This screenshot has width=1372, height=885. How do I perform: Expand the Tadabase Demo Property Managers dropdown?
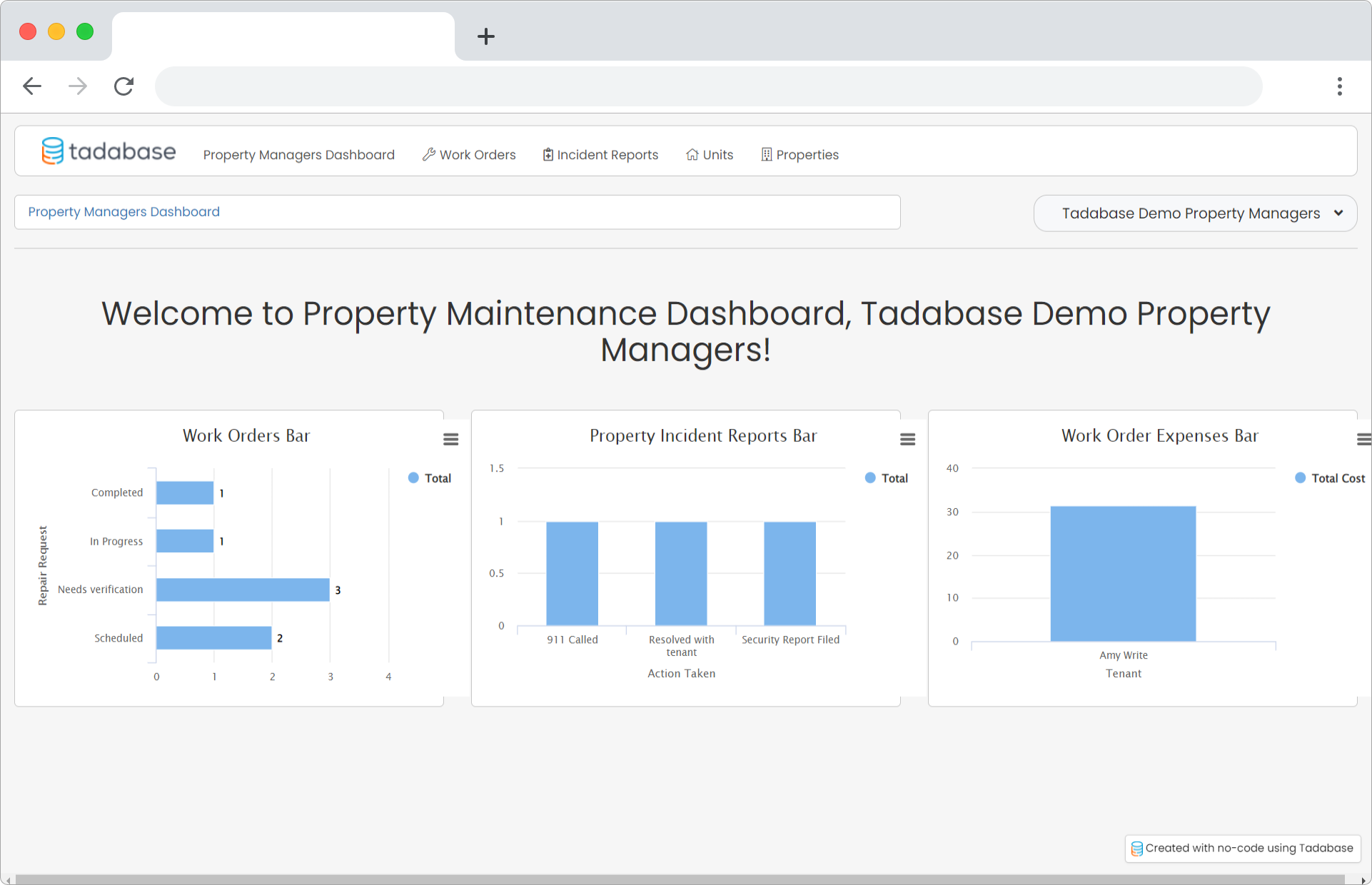pos(1195,213)
